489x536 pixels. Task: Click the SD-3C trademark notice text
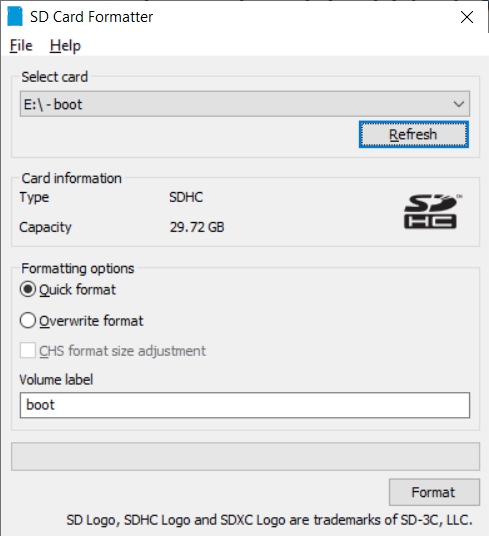point(269,520)
